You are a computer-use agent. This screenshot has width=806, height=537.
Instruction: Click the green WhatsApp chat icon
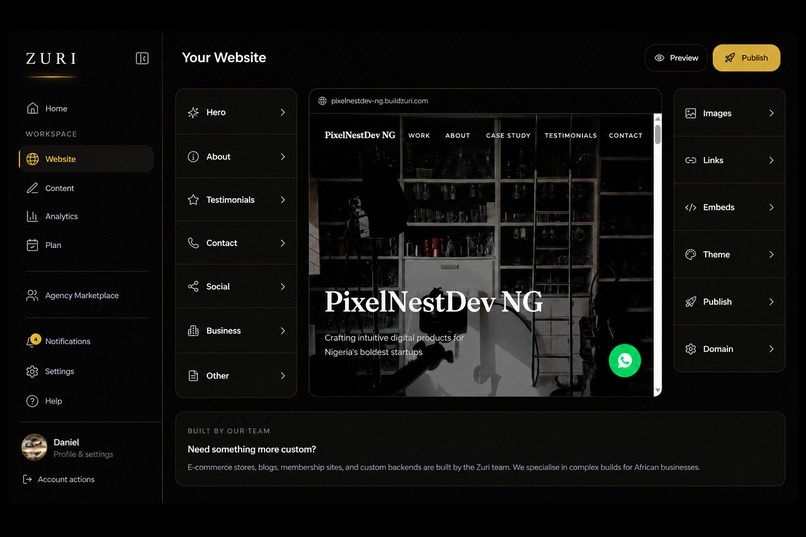(625, 360)
